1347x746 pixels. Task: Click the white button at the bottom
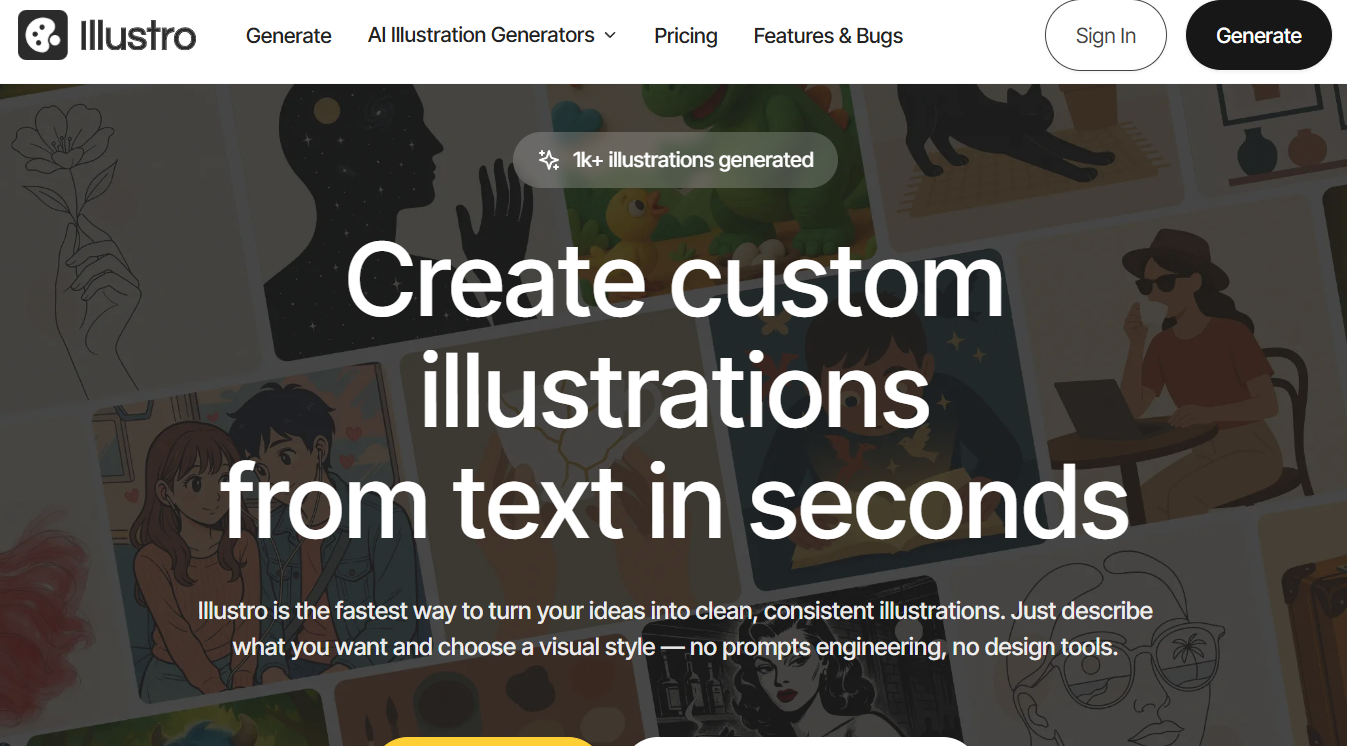point(800,743)
